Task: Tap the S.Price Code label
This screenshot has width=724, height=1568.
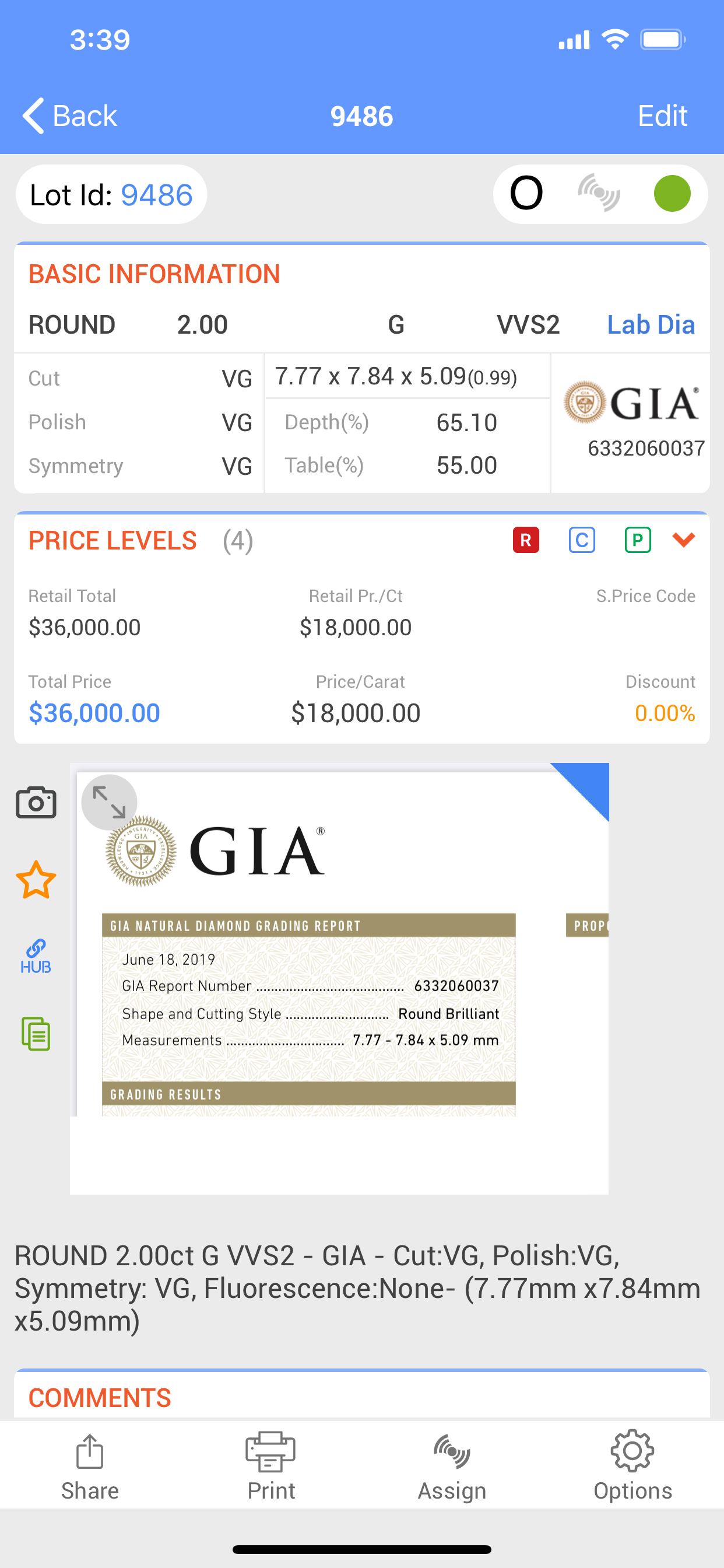Action: point(645,596)
